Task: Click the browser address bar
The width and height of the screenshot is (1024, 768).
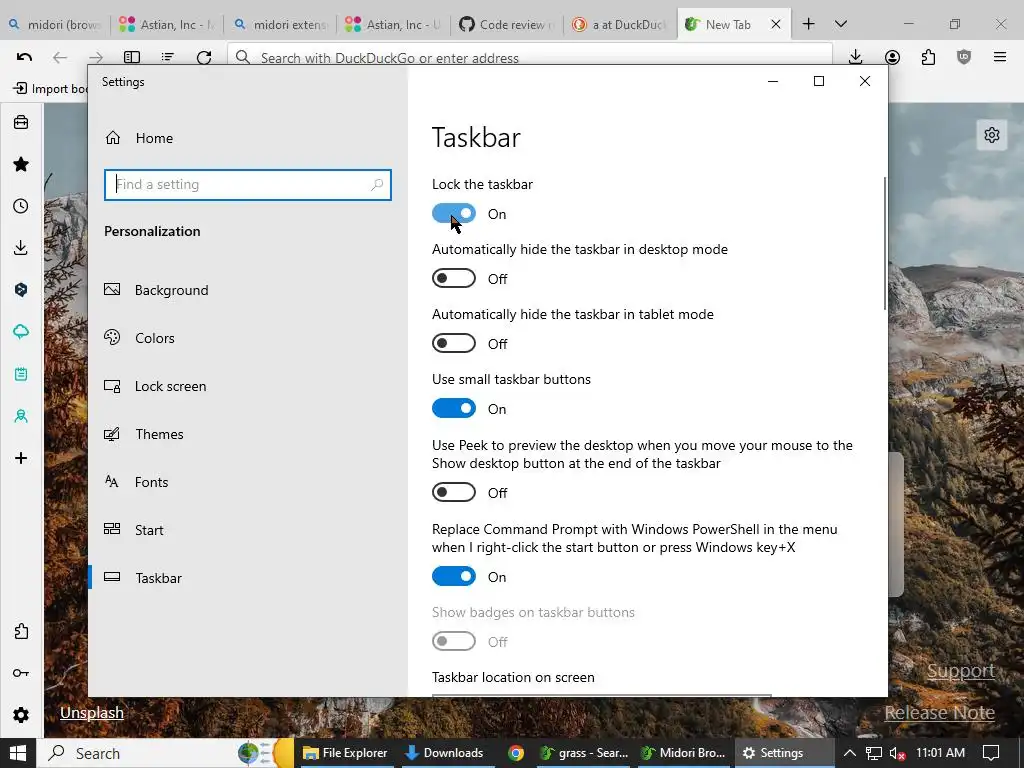Action: point(530,57)
